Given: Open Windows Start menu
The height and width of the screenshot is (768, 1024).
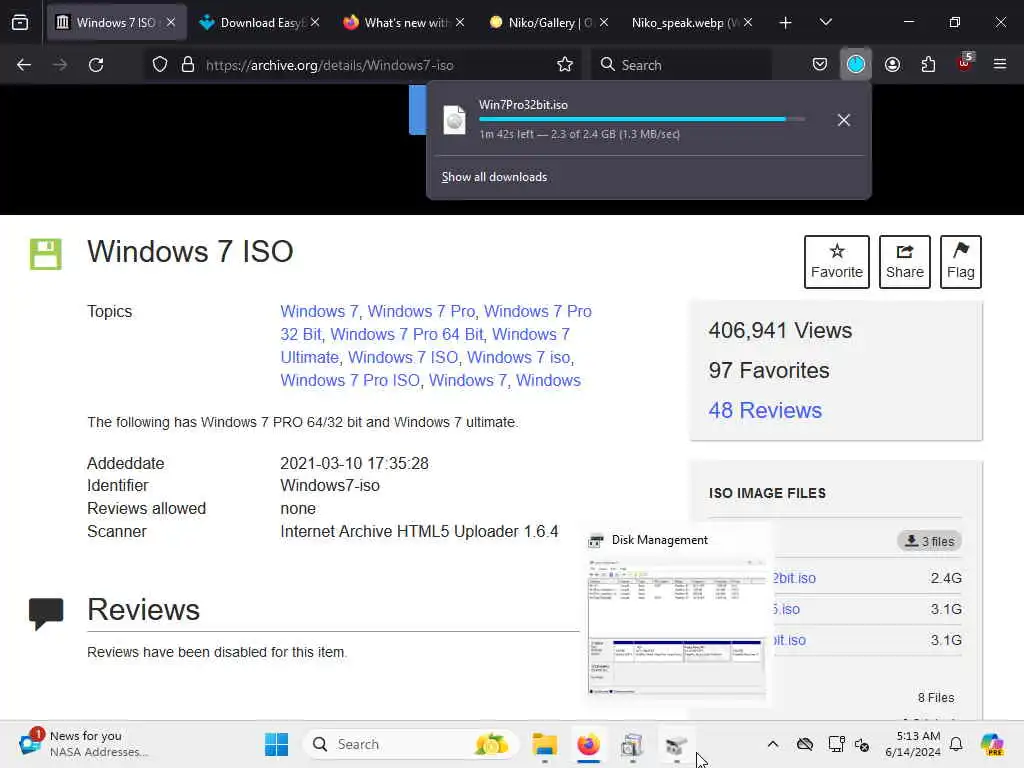Looking at the screenshot, I should [276, 744].
